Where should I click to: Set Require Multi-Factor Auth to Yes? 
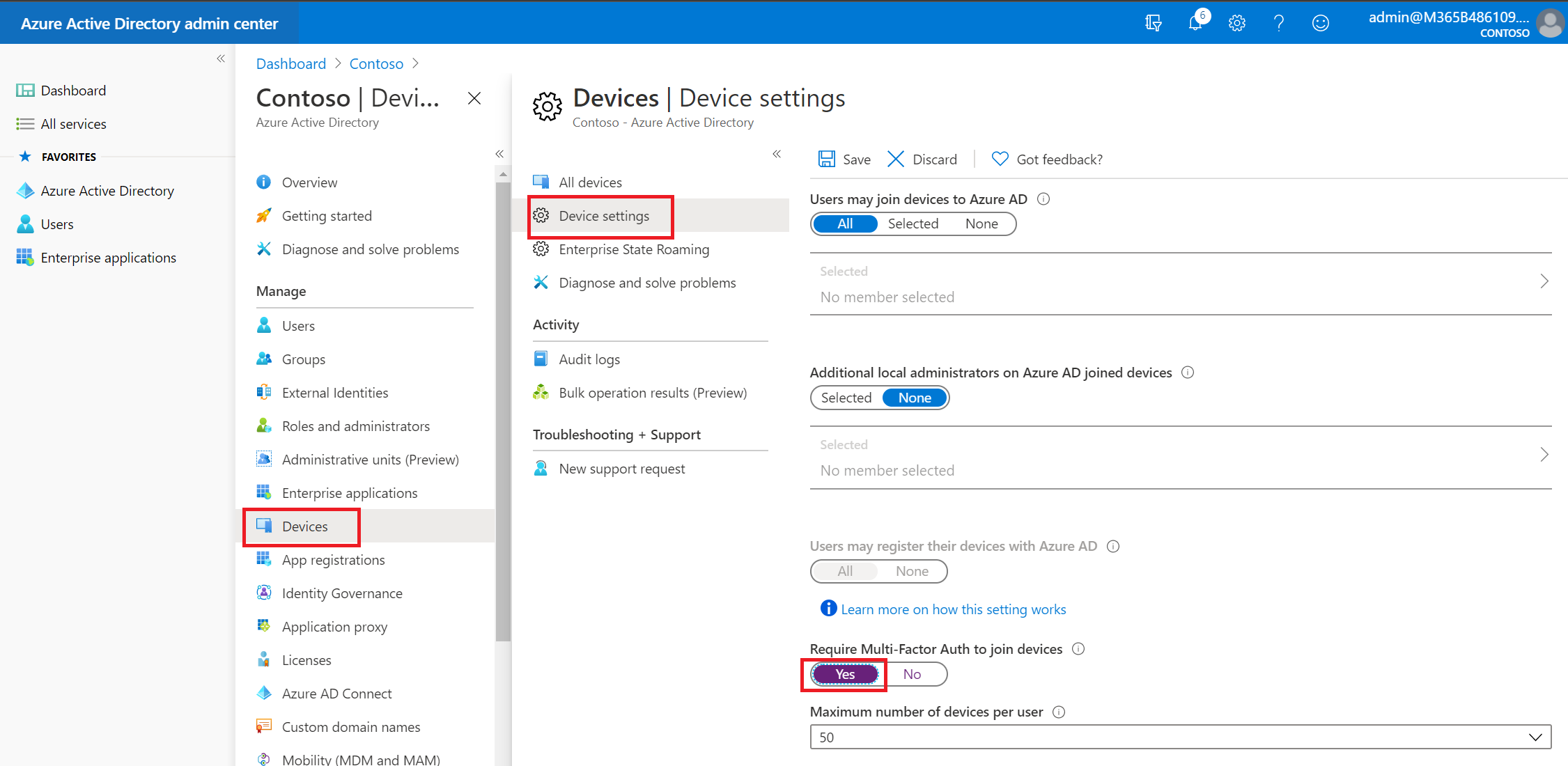[x=845, y=674]
